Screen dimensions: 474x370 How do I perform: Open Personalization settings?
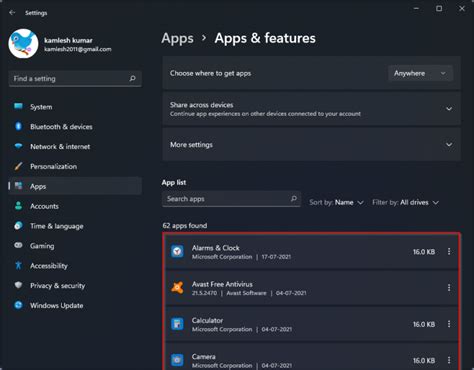pyautogui.click(x=75, y=166)
